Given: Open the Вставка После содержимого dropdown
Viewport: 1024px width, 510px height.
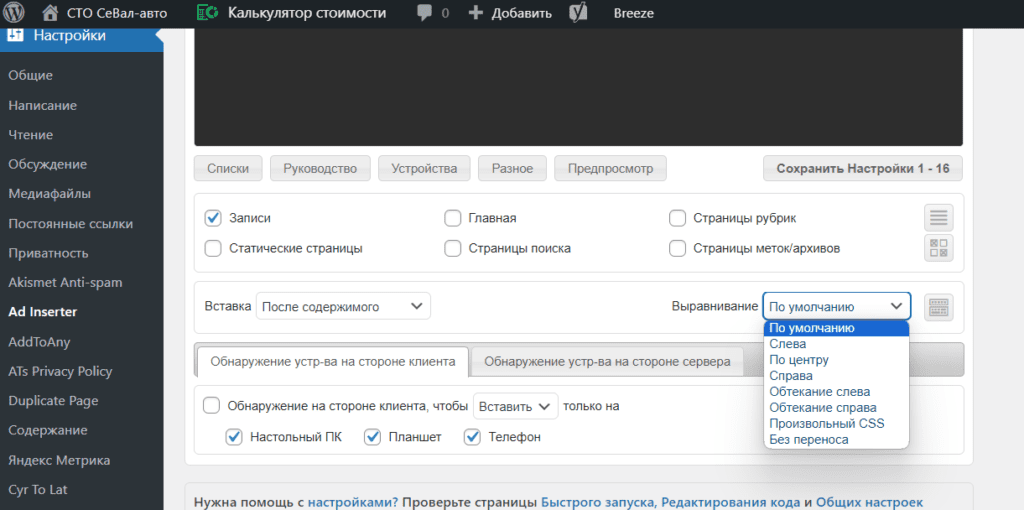Looking at the screenshot, I should coord(343,306).
